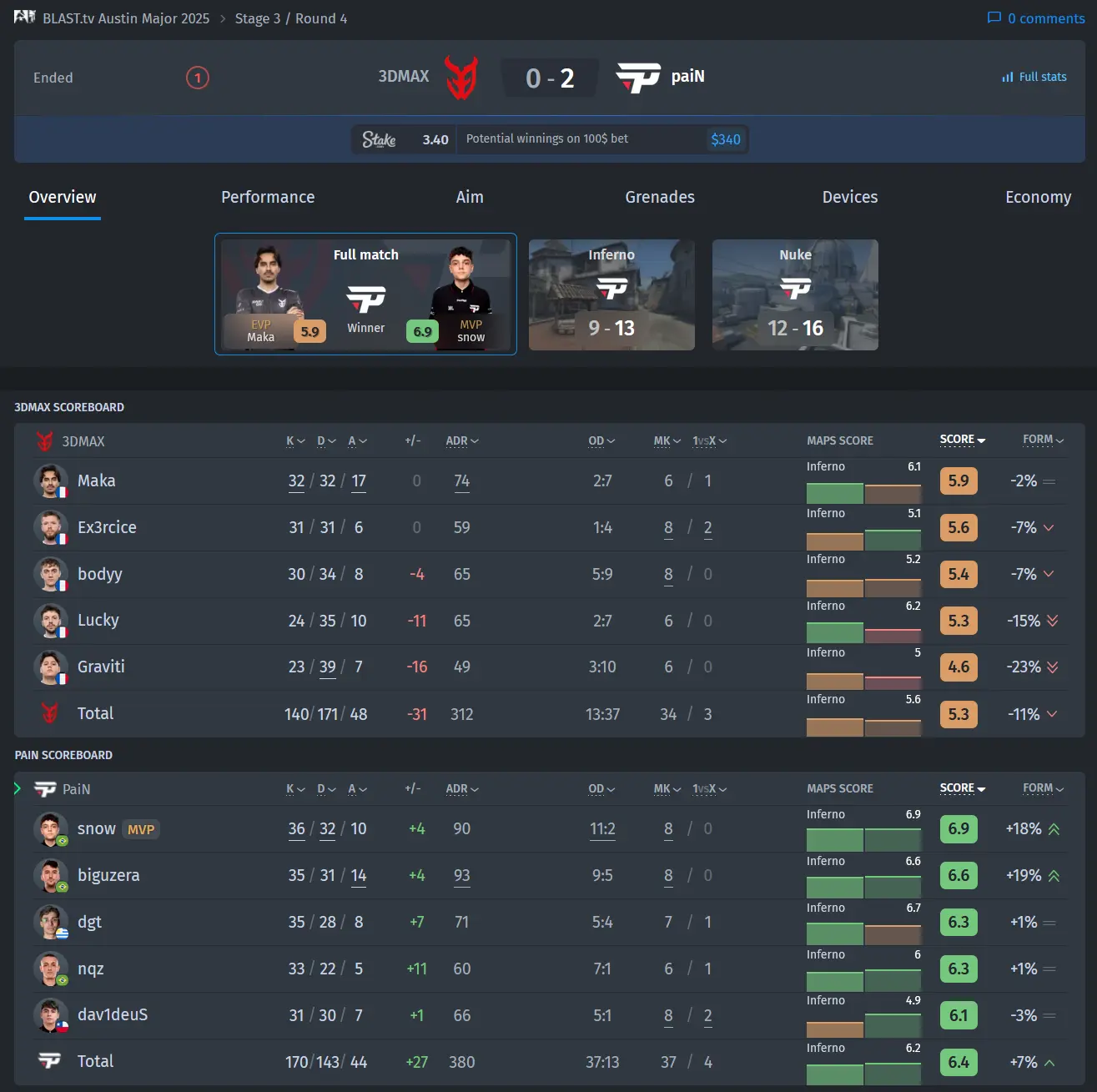The image size is (1097, 1092).
Task: Click the Full stats bar chart icon
Action: pos(1008,77)
